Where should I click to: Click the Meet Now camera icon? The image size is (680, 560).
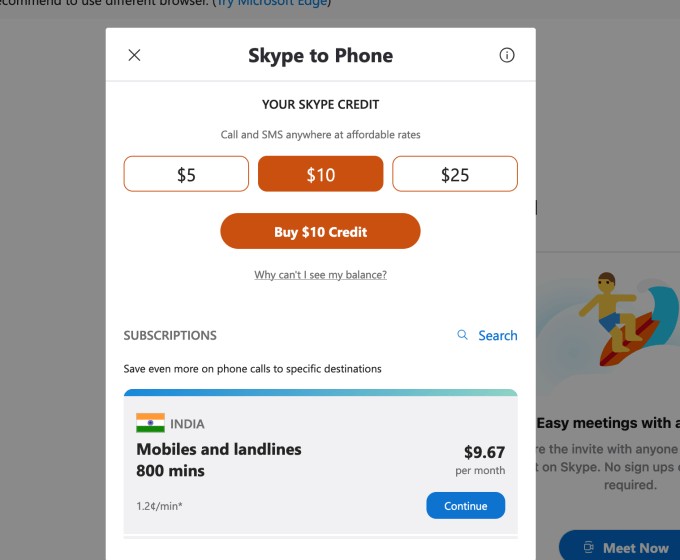click(587, 548)
